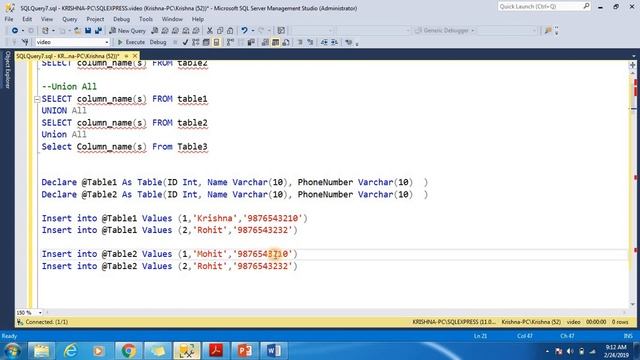Open File Explorer from the taskbar
This screenshot has height=360, width=640.
(41, 351)
